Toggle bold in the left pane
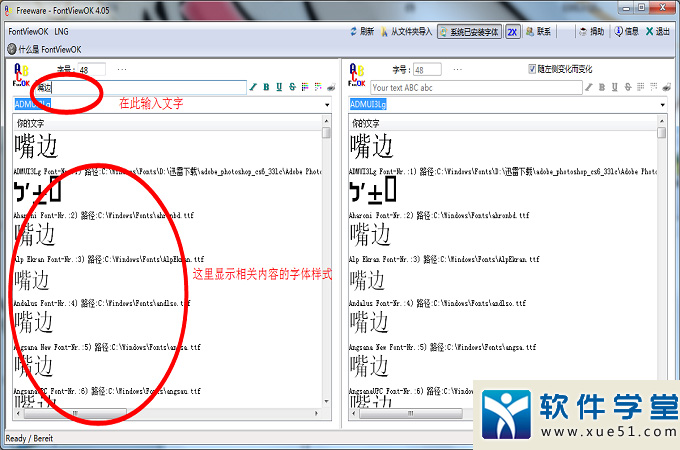Screen dimensions: 680x450 [x=266, y=87]
